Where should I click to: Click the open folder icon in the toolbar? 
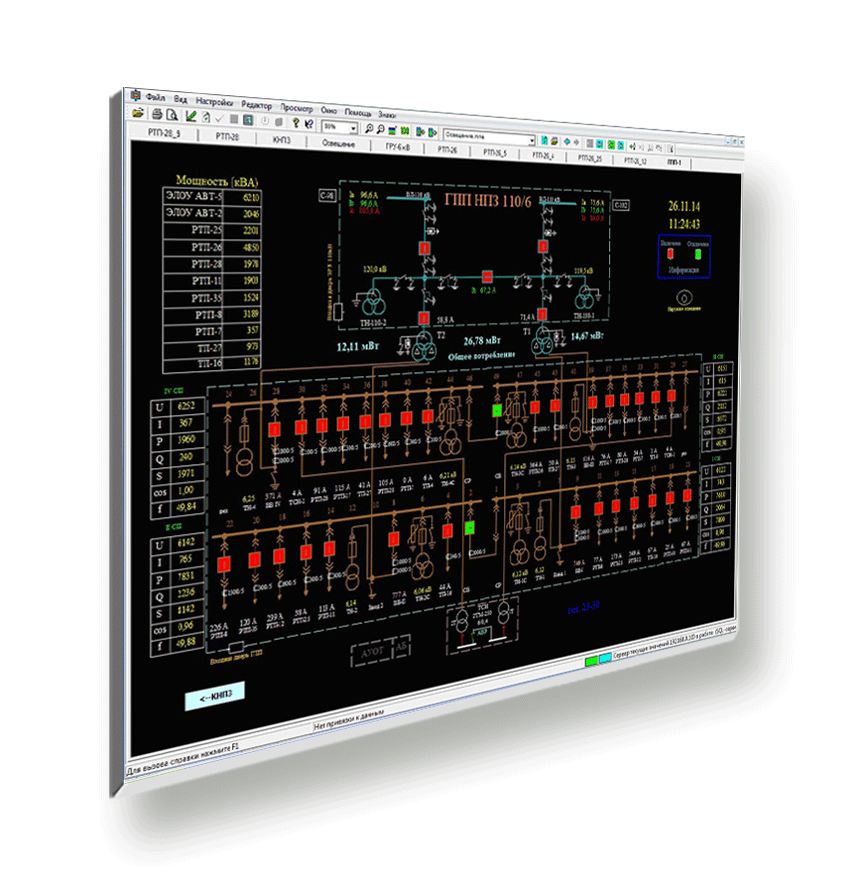[x=138, y=113]
